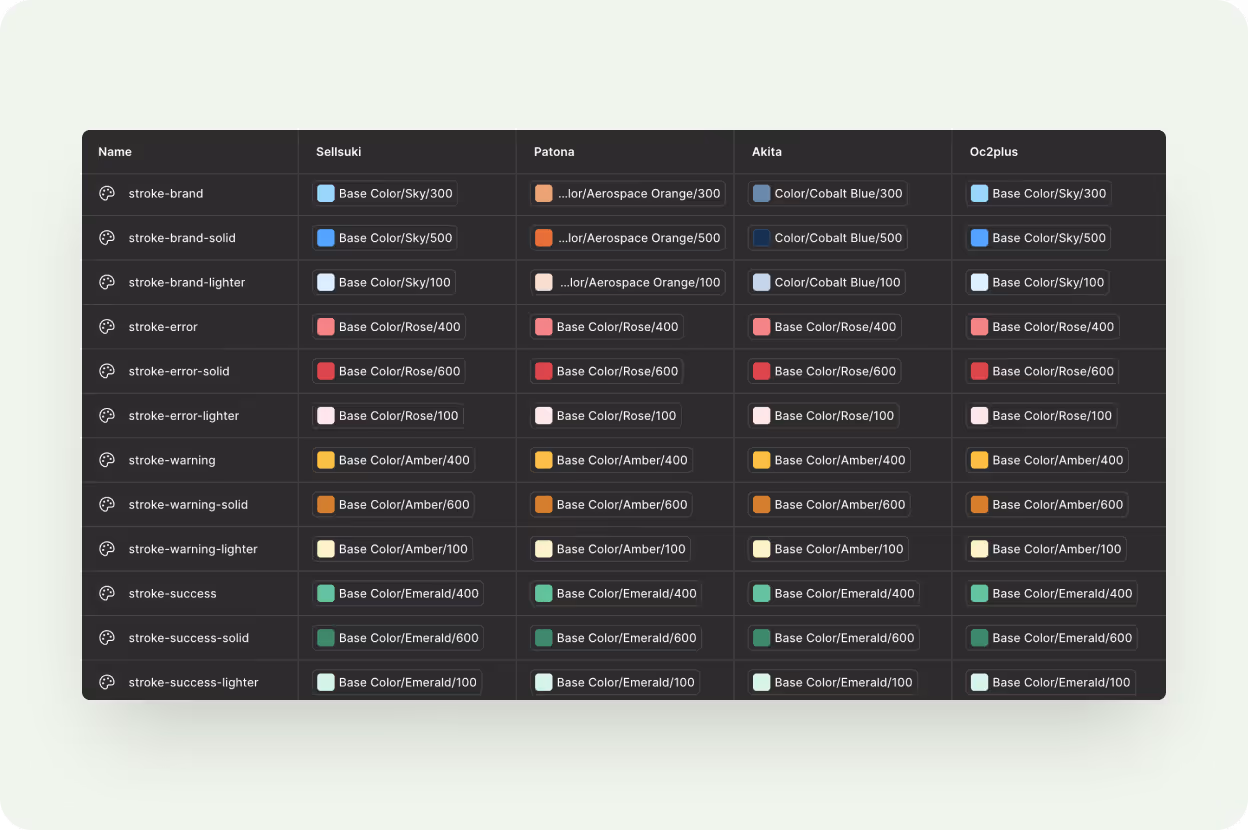Select the Oc2plus column header
This screenshot has width=1248, height=830.
994,152
